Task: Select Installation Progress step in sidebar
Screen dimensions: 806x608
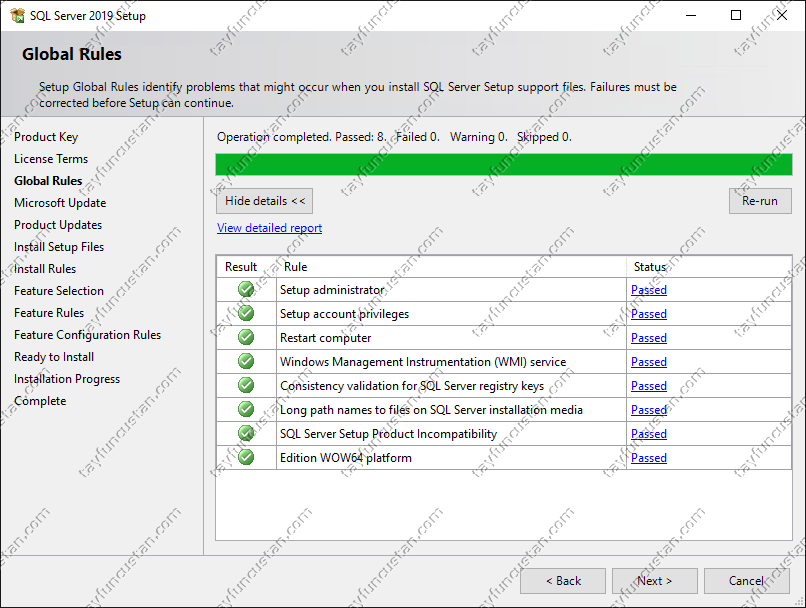Action: 67,379
